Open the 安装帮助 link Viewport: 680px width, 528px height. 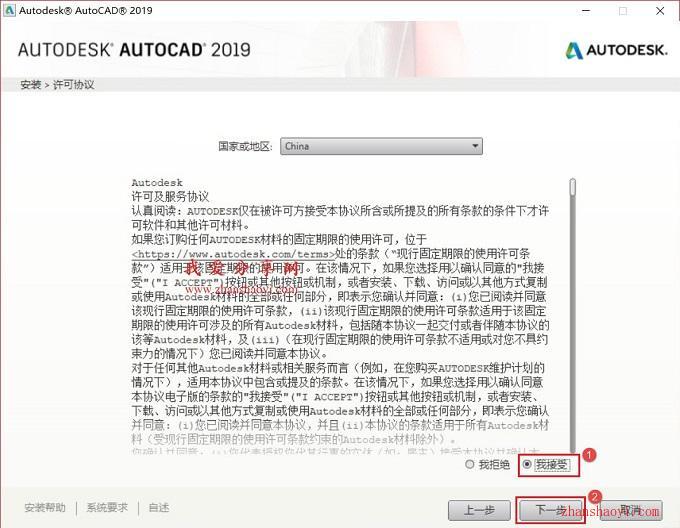pyautogui.click(x=45, y=508)
